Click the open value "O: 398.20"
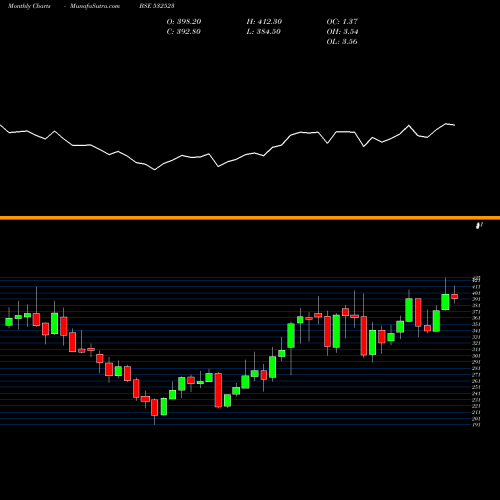 184,22
